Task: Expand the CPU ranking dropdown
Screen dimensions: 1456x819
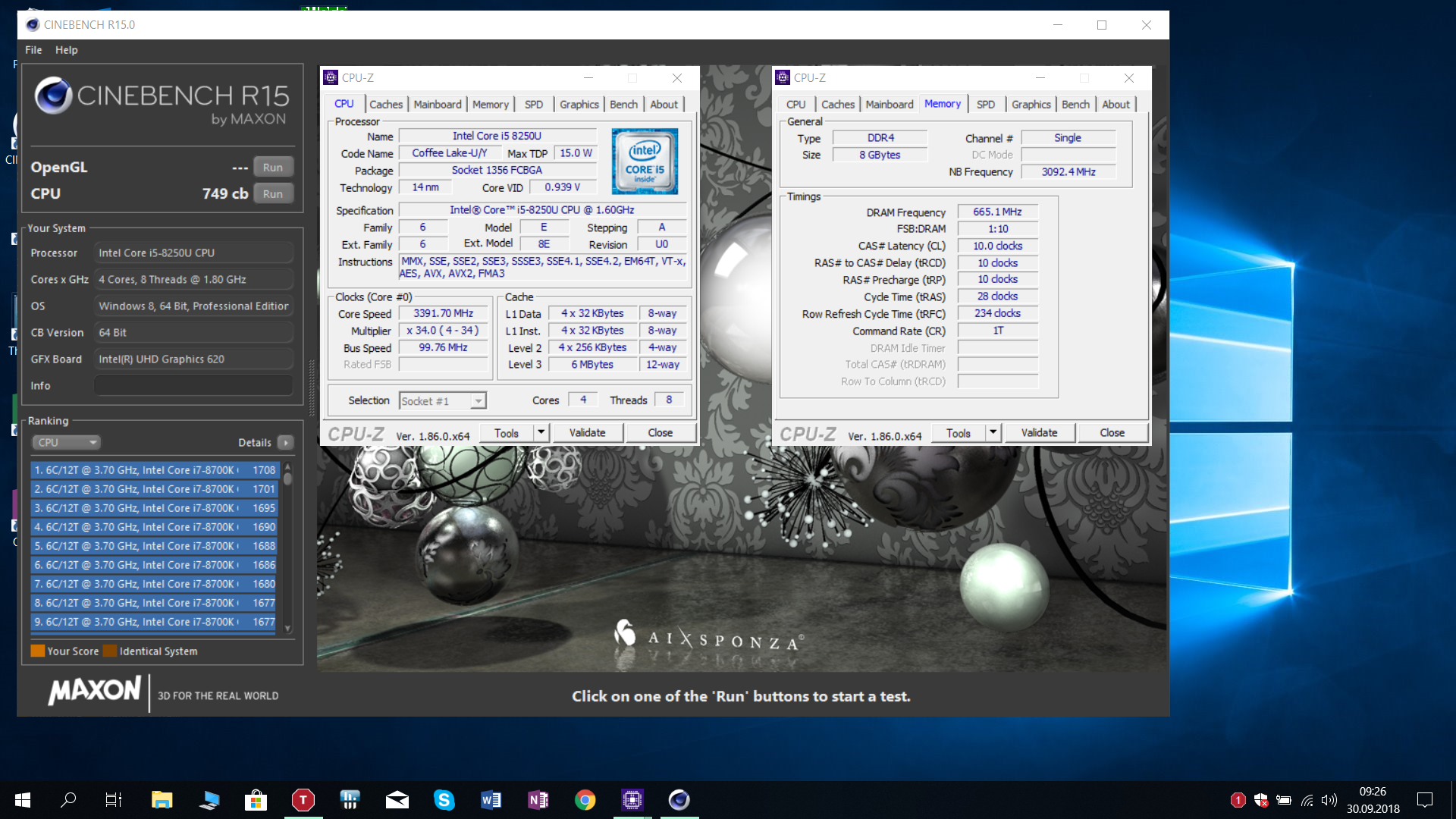Action: pyautogui.click(x=66, y=442)
